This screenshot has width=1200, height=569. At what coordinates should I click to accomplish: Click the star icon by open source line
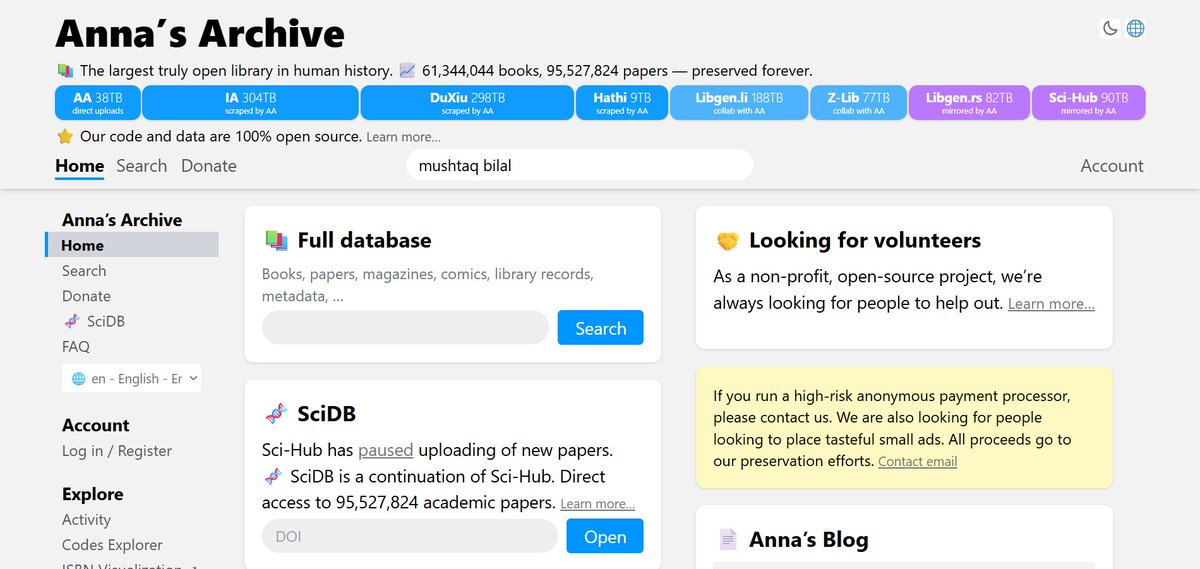[65, 136]
